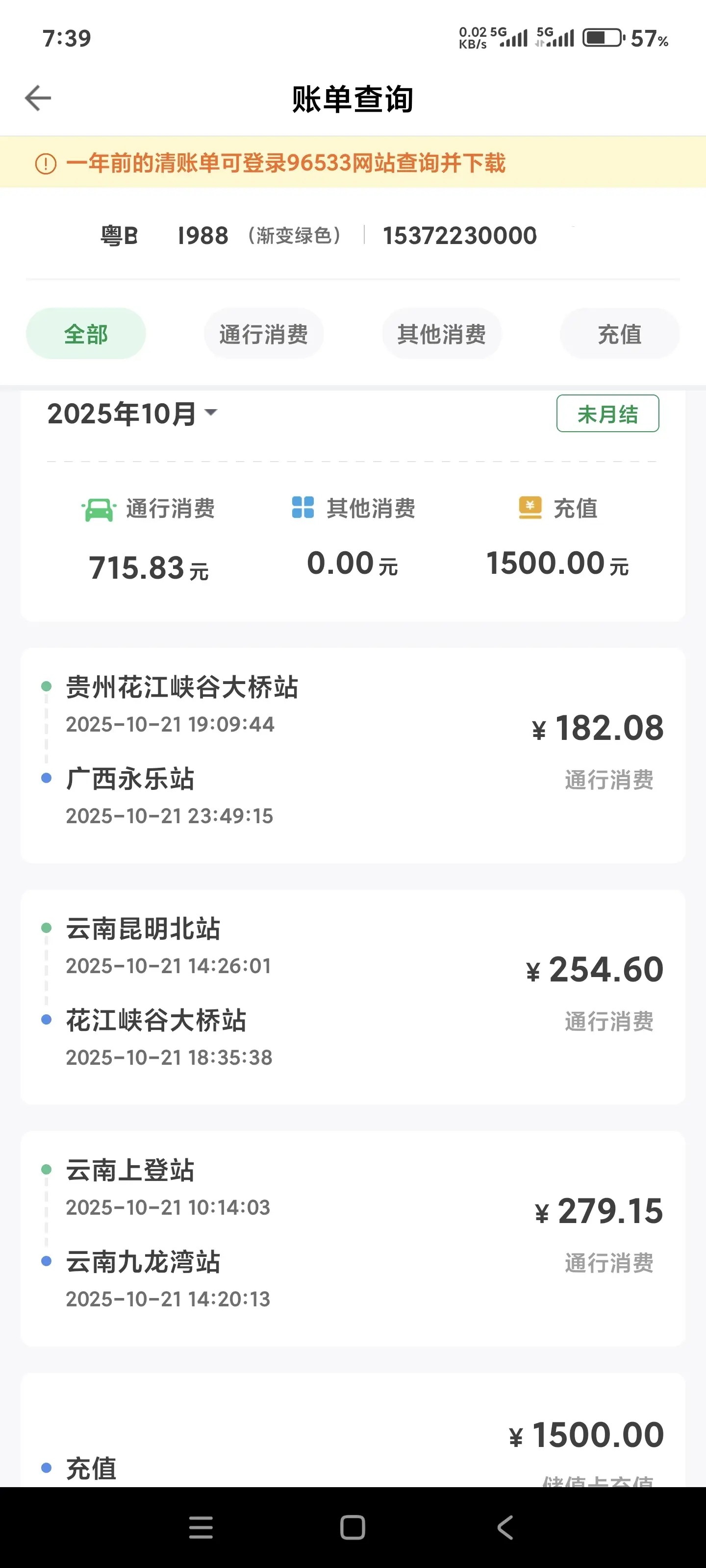Image resolution: width=706 pixels, height=1568 pixels.
Task: Tap the orange notice info icon
Action: [x=46, y=164]
